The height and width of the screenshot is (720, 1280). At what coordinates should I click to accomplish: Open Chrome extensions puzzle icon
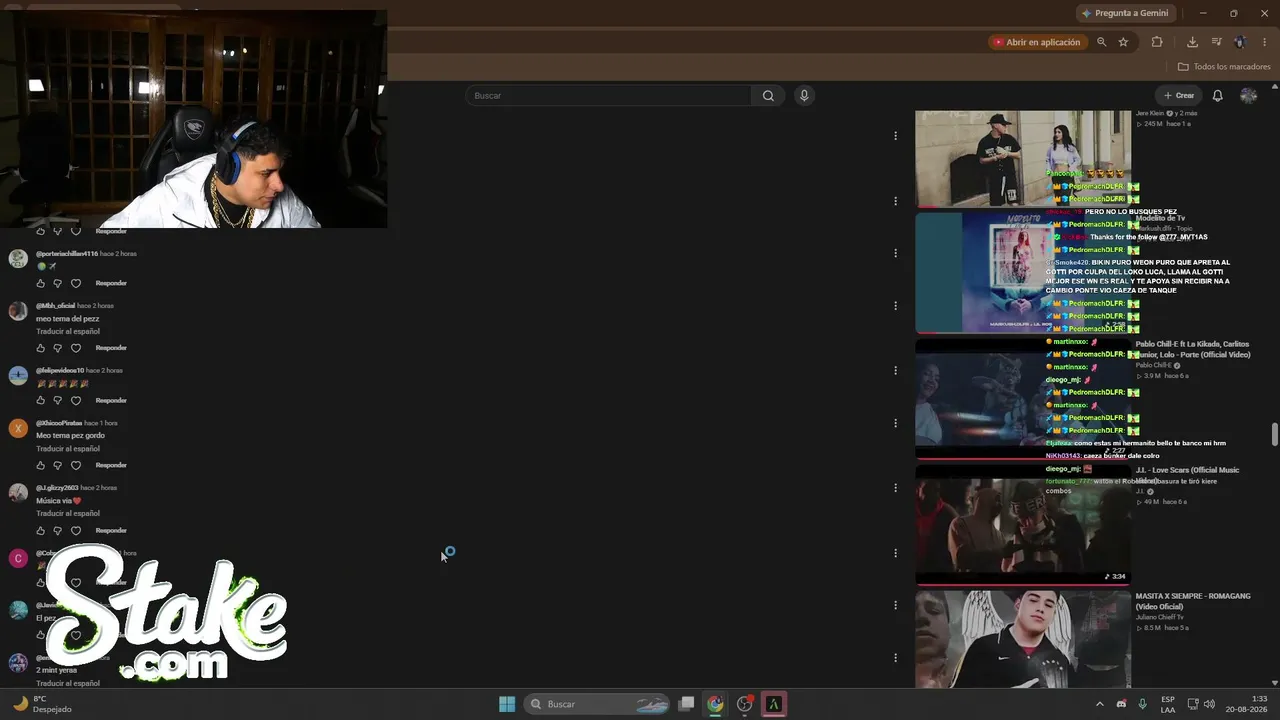click(x=1157, y=42)
